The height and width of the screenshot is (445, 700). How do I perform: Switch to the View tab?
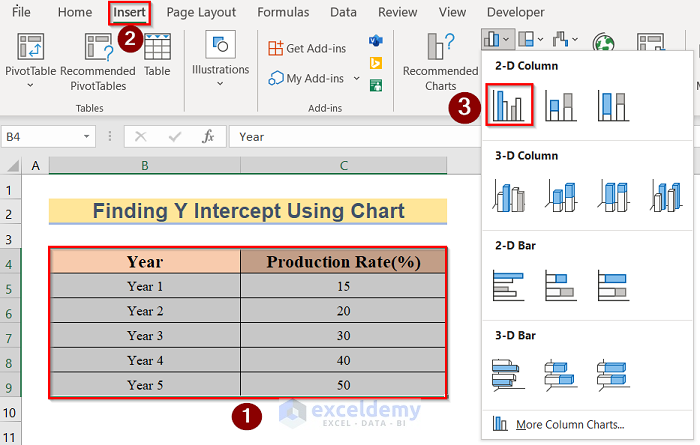(x=452, y=12)
